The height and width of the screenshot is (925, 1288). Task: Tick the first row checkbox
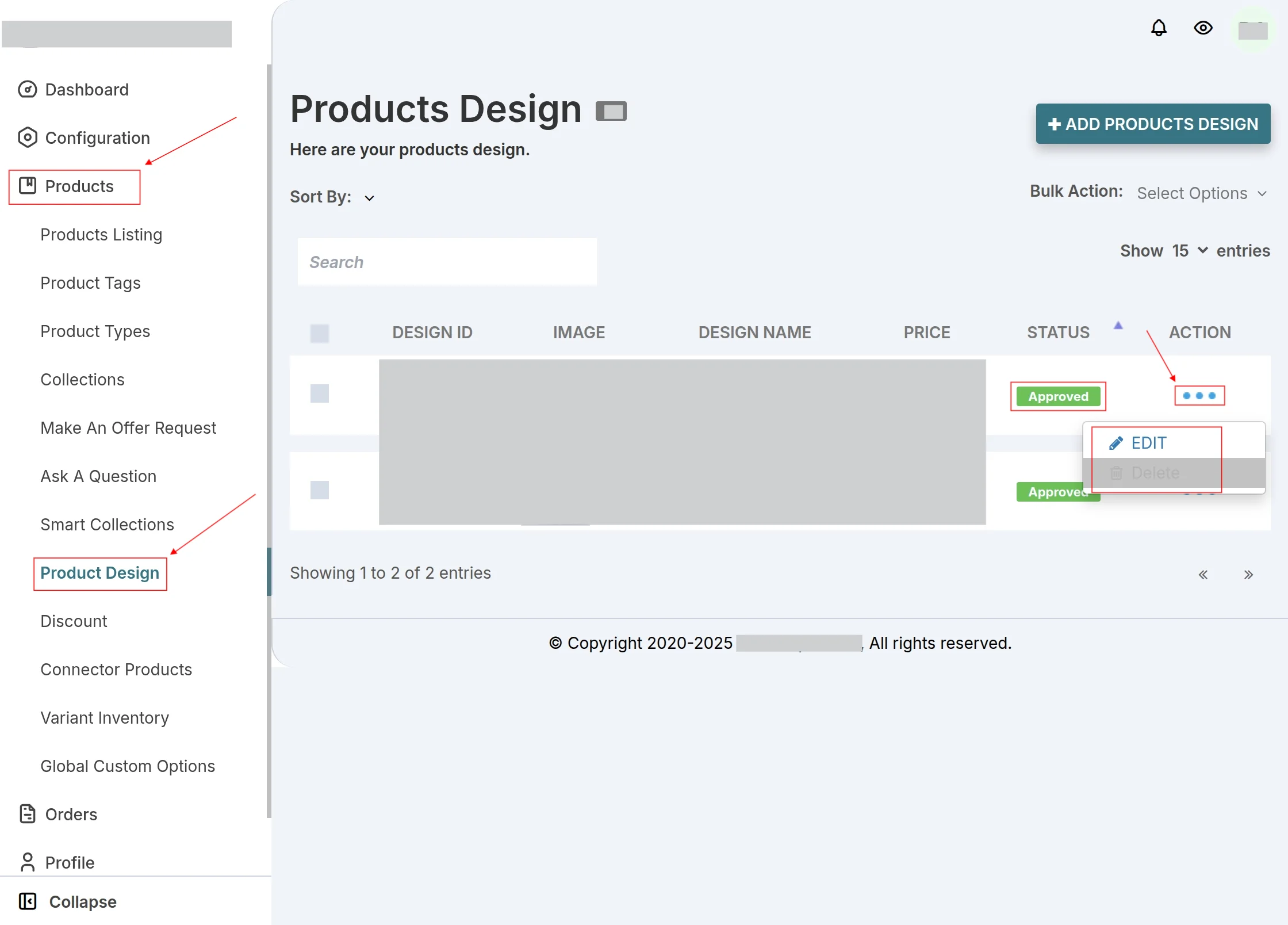tap(320, 393)
